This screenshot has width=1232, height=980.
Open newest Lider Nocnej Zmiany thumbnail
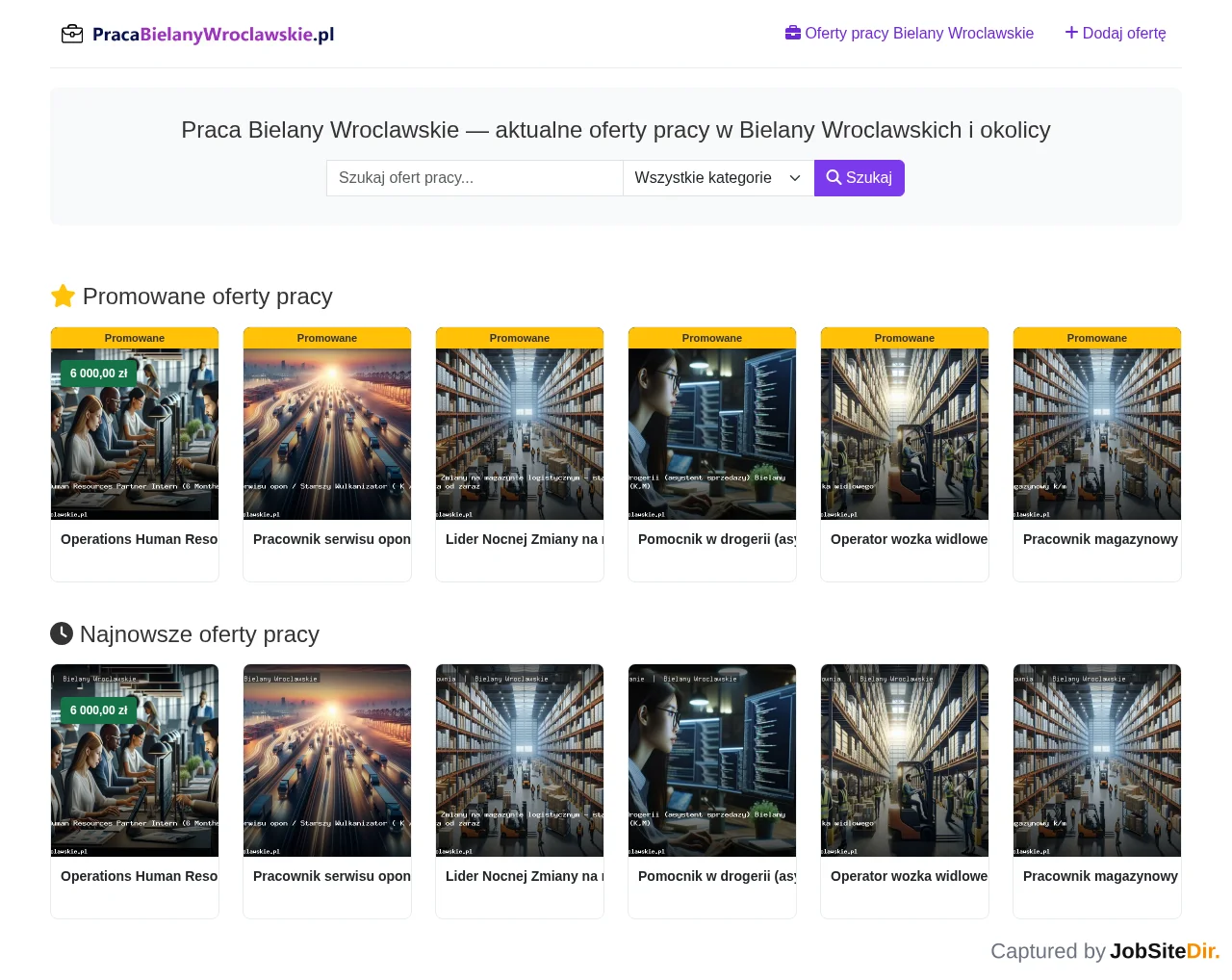520,761
